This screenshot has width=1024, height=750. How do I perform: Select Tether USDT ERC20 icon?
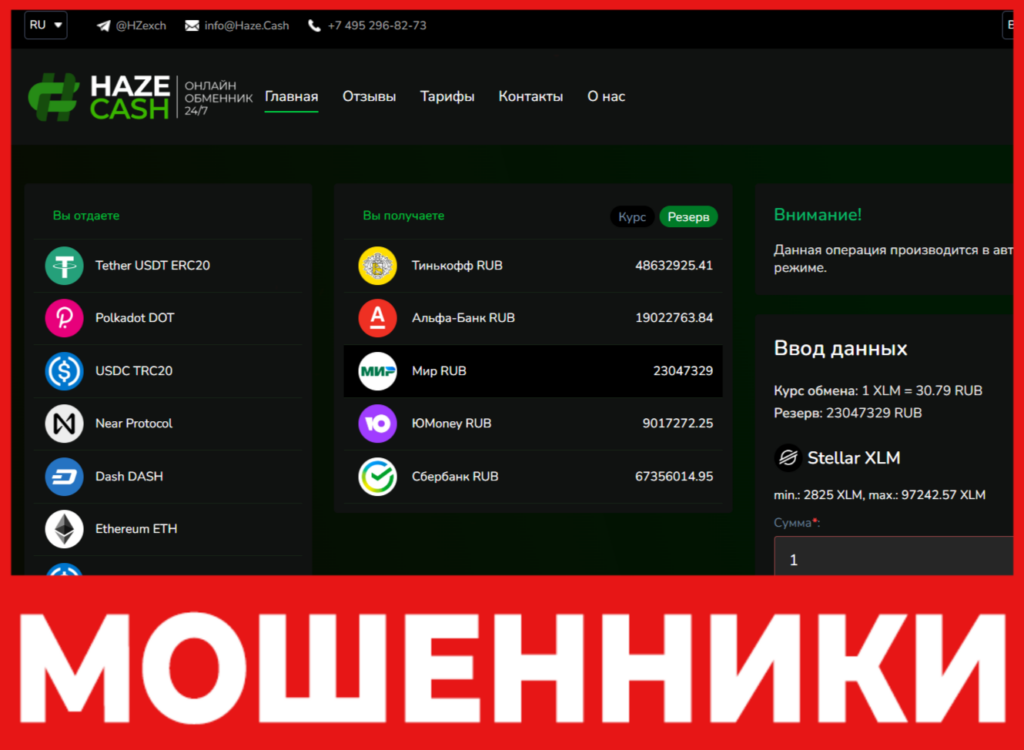point(64,265)
